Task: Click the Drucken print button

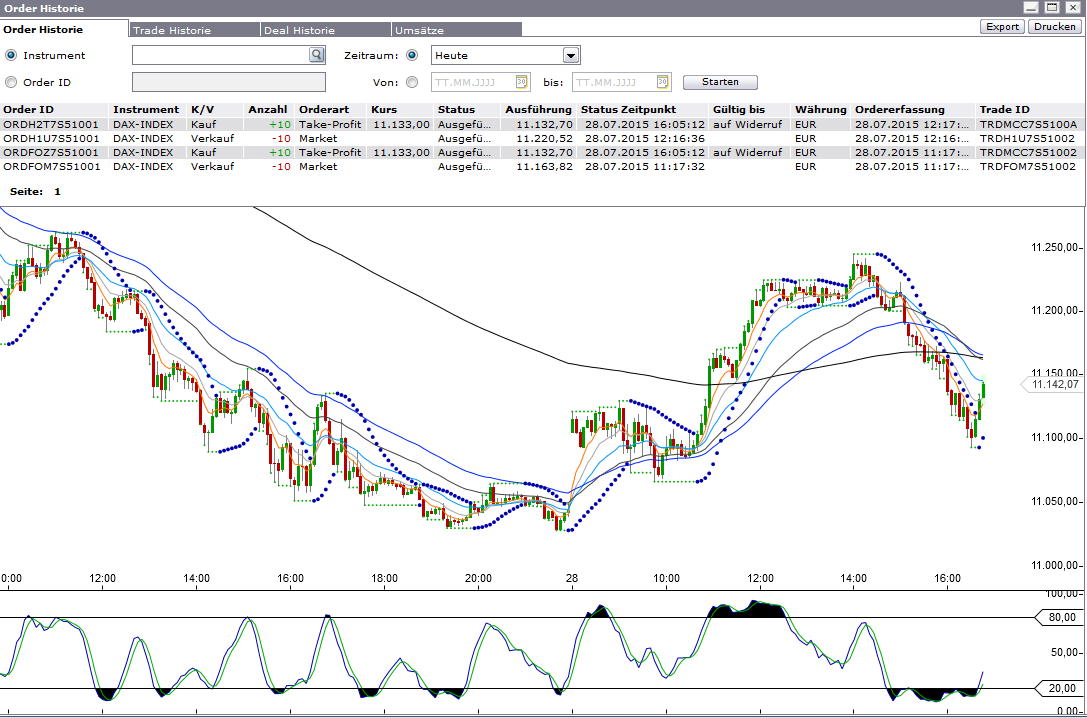Action: click(1054, 27)
